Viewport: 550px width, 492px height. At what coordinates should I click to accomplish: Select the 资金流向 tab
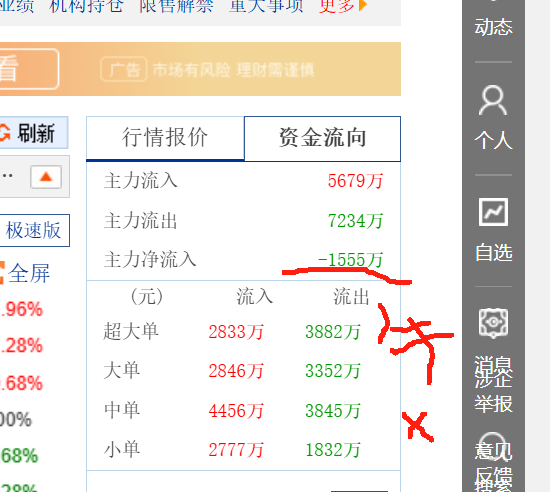[322, 138]
